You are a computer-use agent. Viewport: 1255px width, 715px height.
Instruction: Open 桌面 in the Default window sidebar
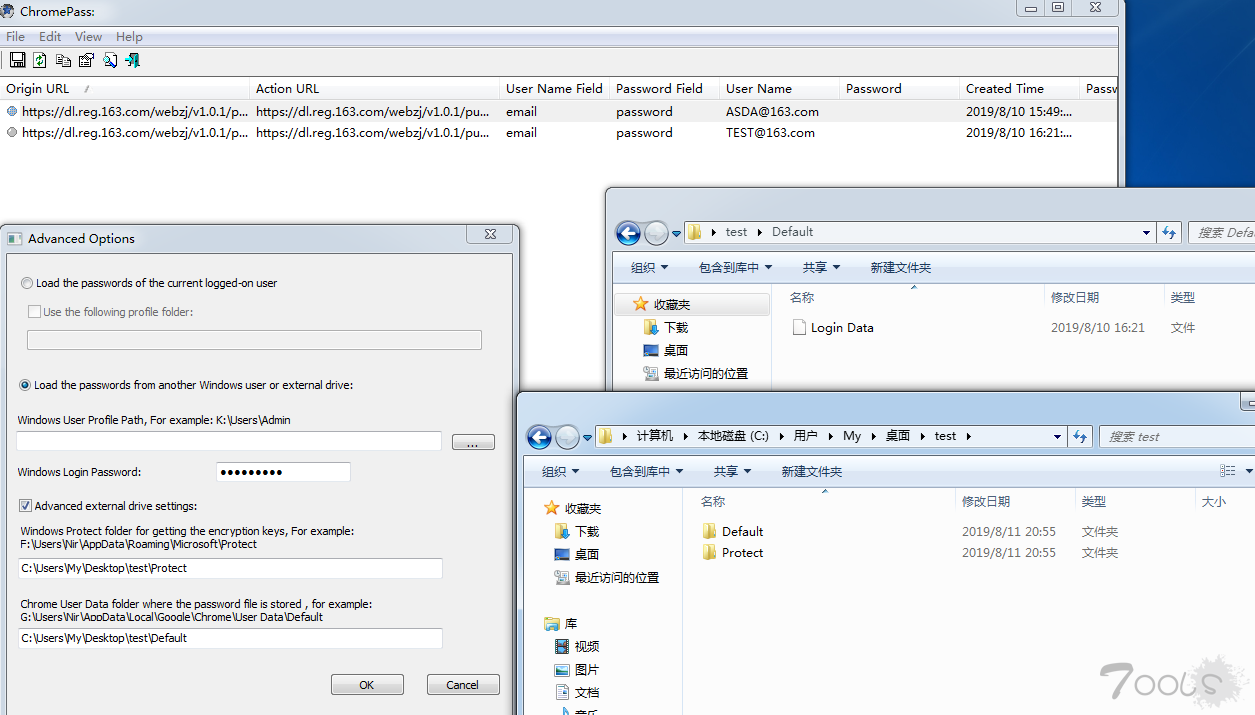[676, 351]
